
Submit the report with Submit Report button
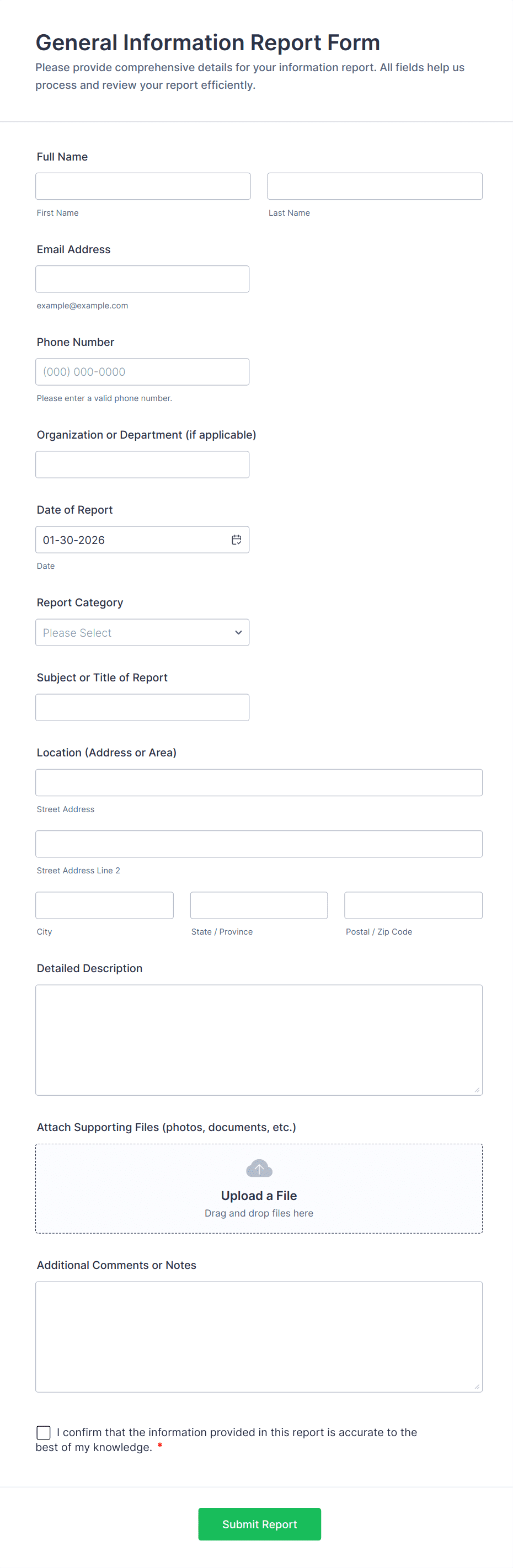tap(259, 1523)
